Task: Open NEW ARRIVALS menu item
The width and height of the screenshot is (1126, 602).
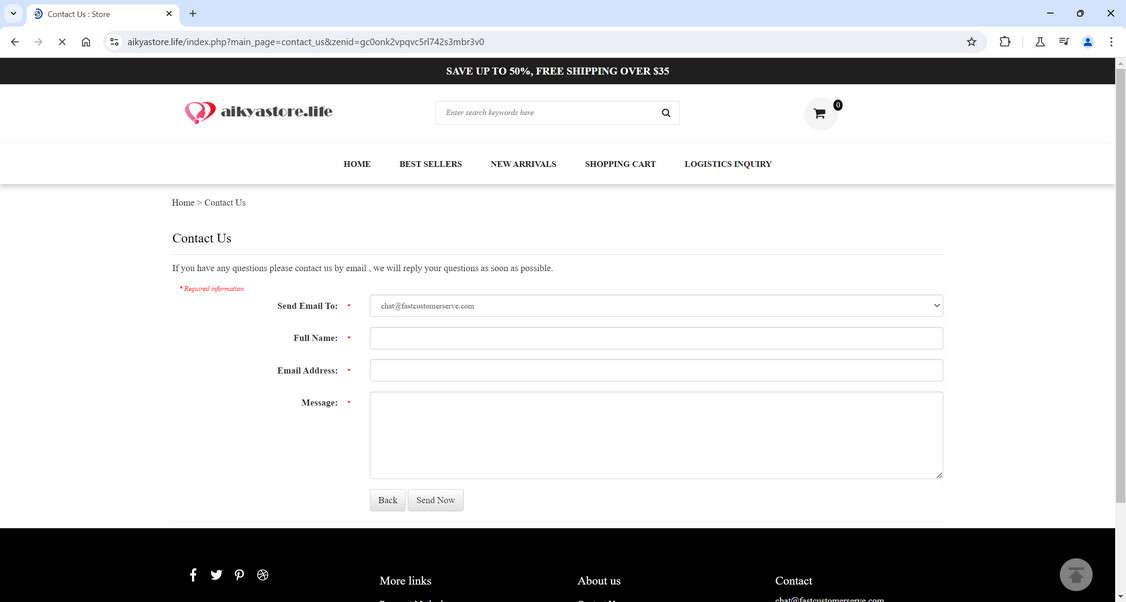Action: pyautogui.click(x=524, y=164)
